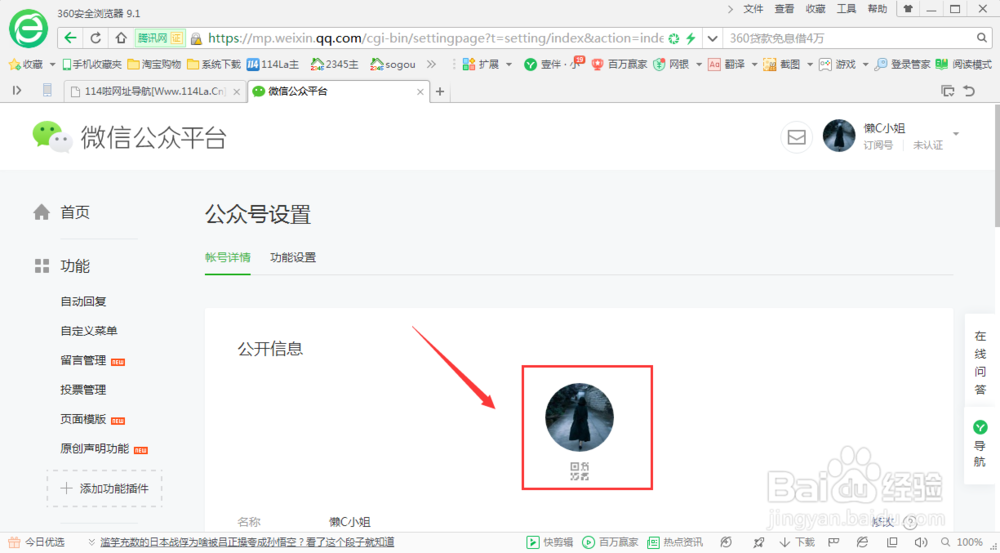Enable 阅读模式 reading mode

(964, 64)
